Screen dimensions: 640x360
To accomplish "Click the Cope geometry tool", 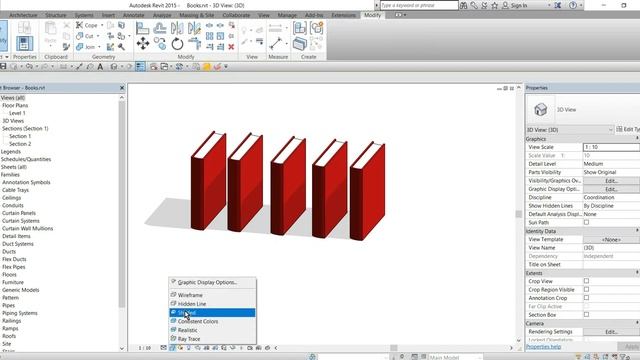I will tap(87, 25).
